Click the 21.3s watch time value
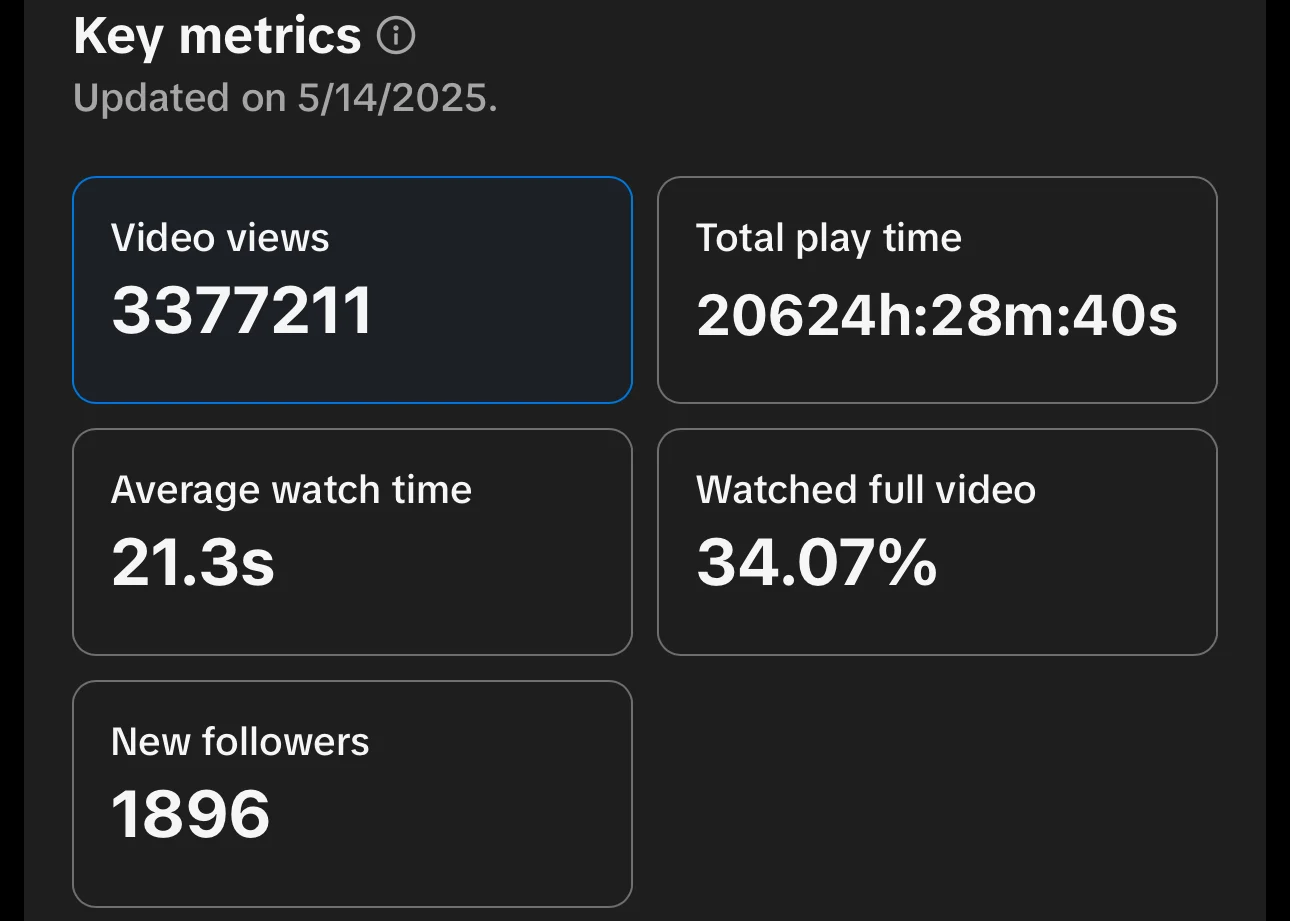The width and height of the screenshot is (1290, 921). click(x=193, y=562)
